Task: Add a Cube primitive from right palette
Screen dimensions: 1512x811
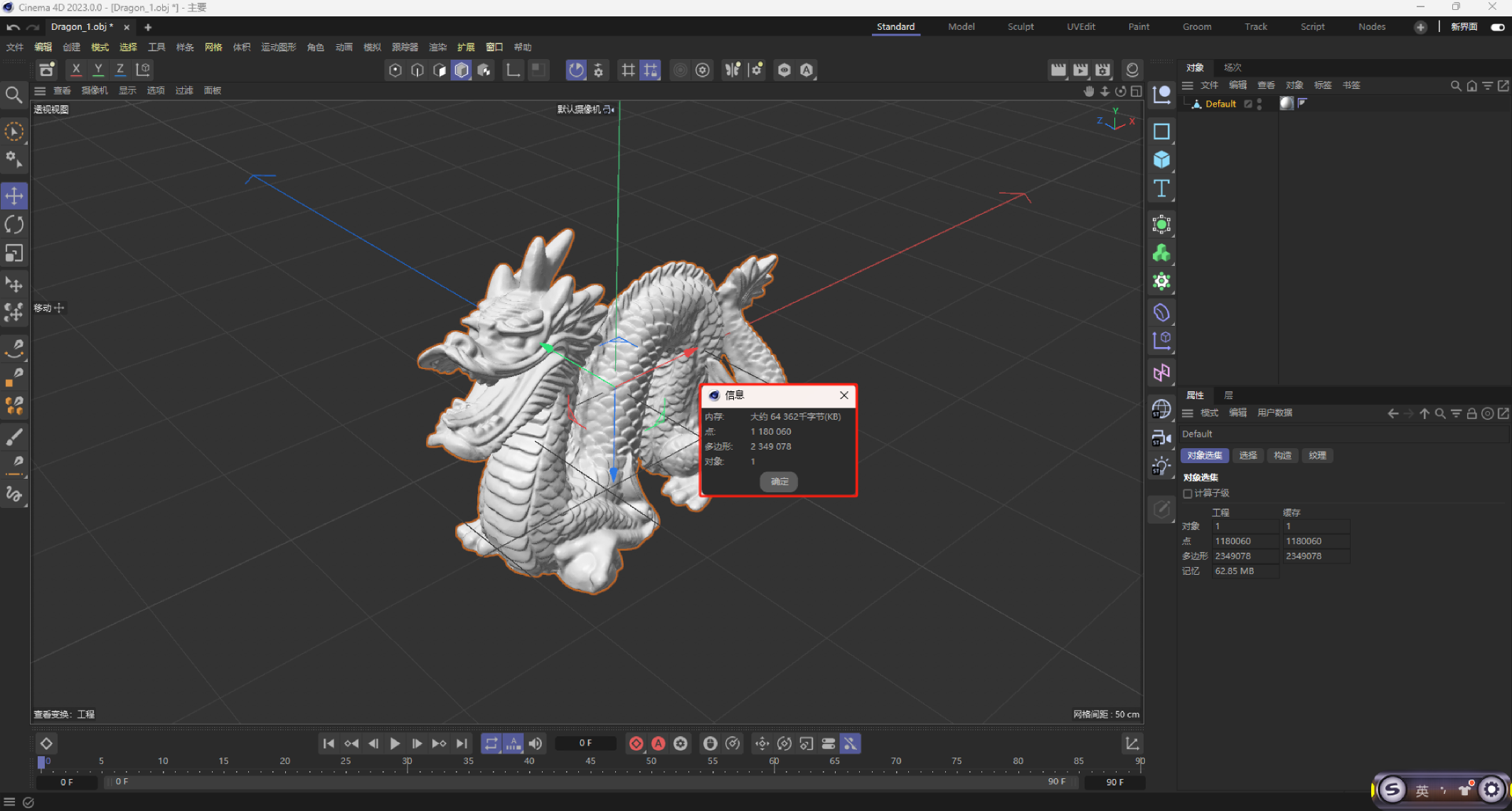Action: 1161,159
